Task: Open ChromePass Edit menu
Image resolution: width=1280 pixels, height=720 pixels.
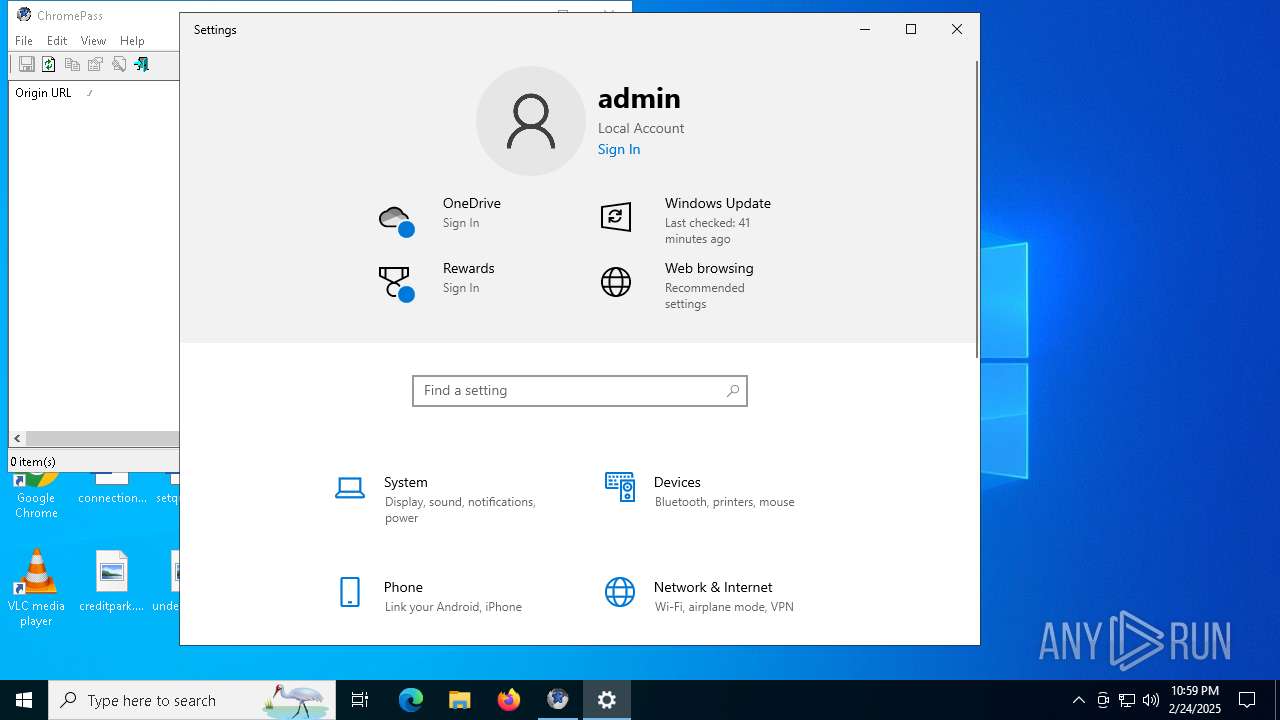Action: click(57, 41)
